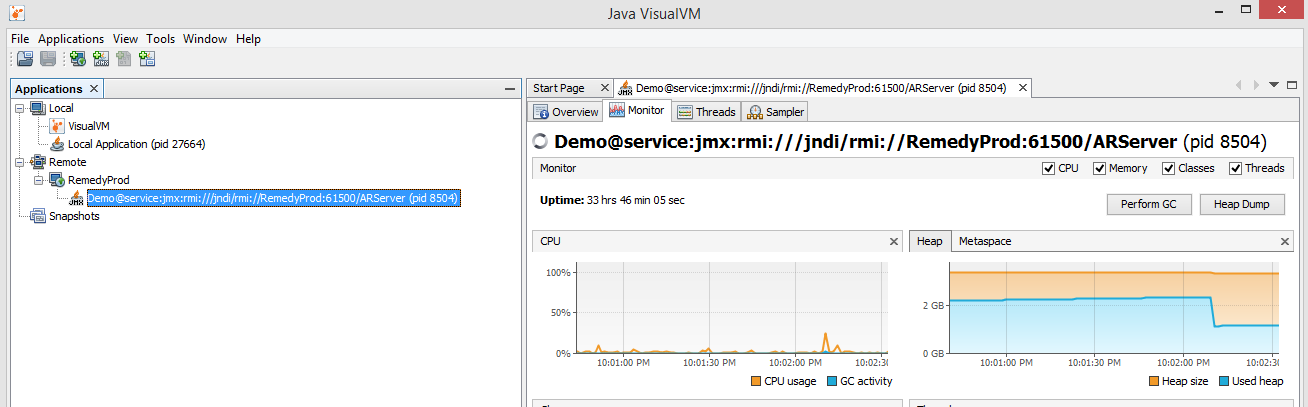Click the Java VisualVM logo in title bar

click(18, 14)
